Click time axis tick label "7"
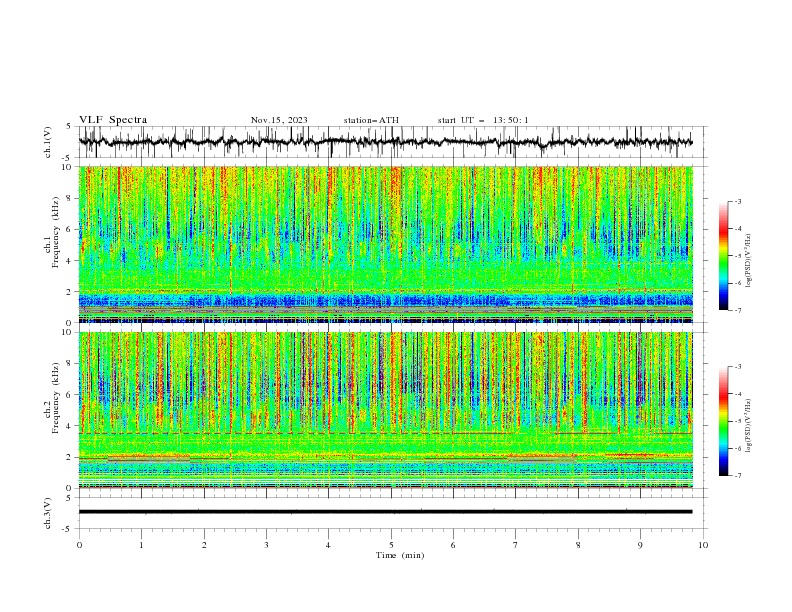792x612 pixels. point(516,545)
